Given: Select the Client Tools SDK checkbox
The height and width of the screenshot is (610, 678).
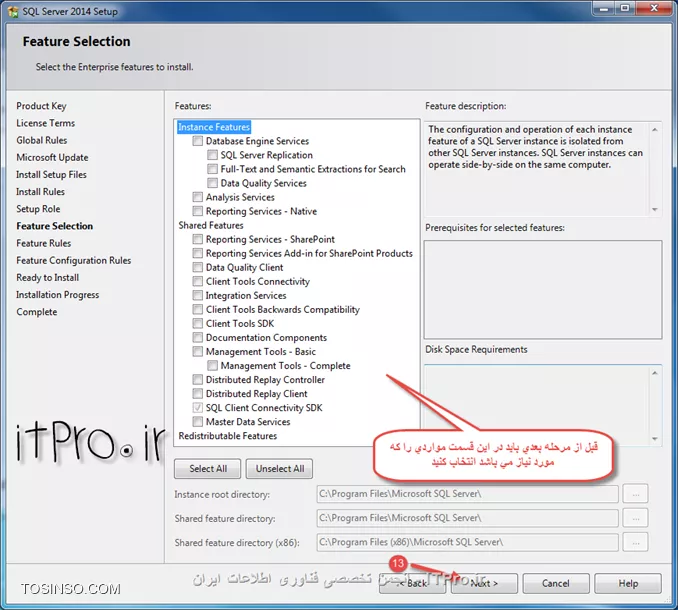Looking at the screenshot, I should coord(198,323).
